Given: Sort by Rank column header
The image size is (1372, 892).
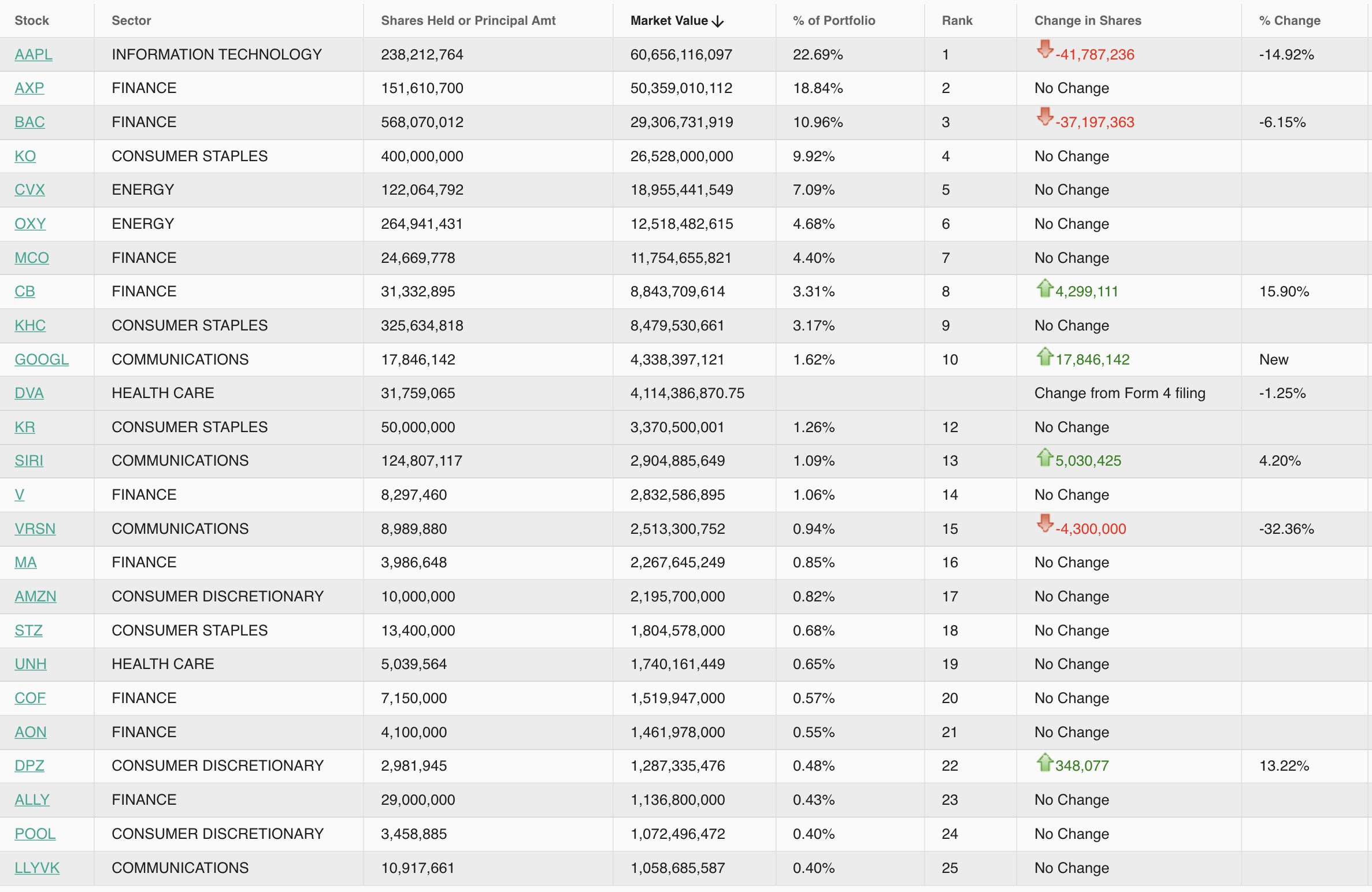Looking at the screenshot, I should coord(957,21).
